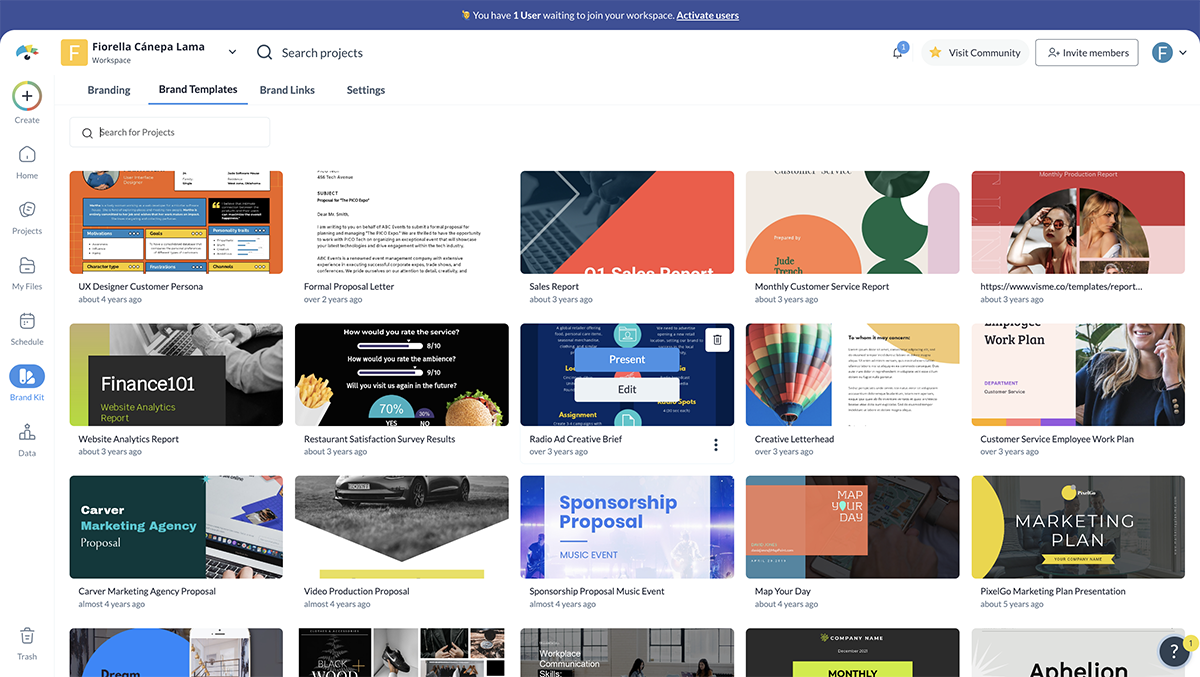Click the Create plus icon
Viewport: 1200px width, 677px height.
(x=27, y=96)
